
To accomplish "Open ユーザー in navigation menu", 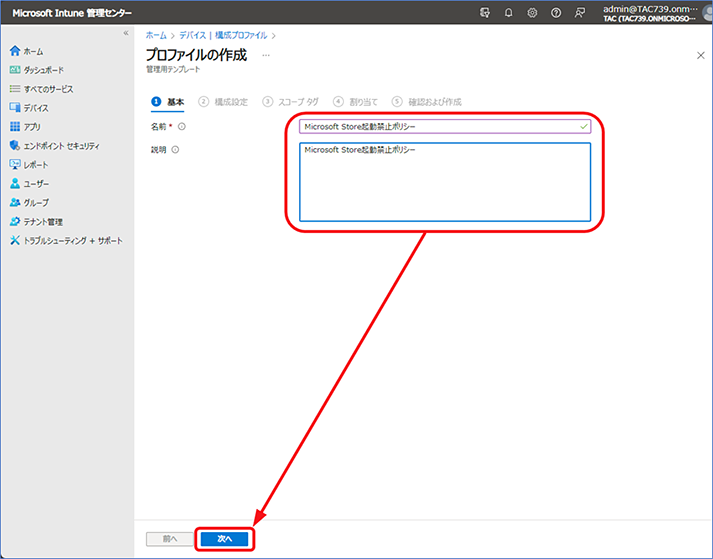I will click(x=36, y=184).
